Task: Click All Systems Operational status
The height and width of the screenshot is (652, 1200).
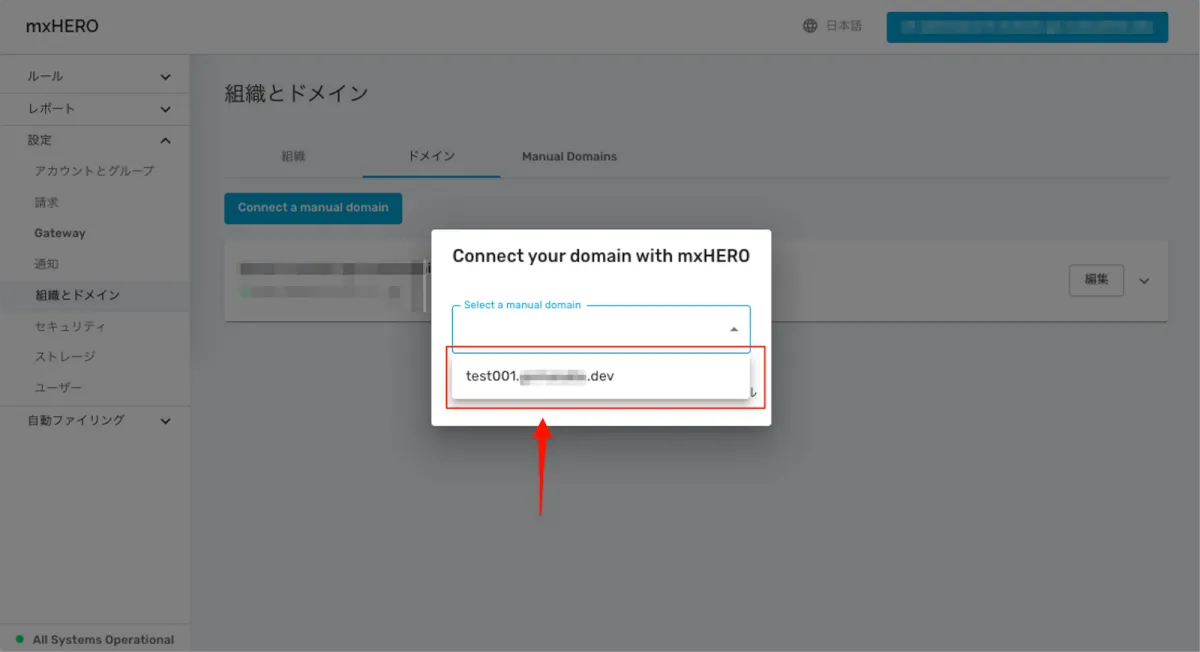Action: [103, 639]
